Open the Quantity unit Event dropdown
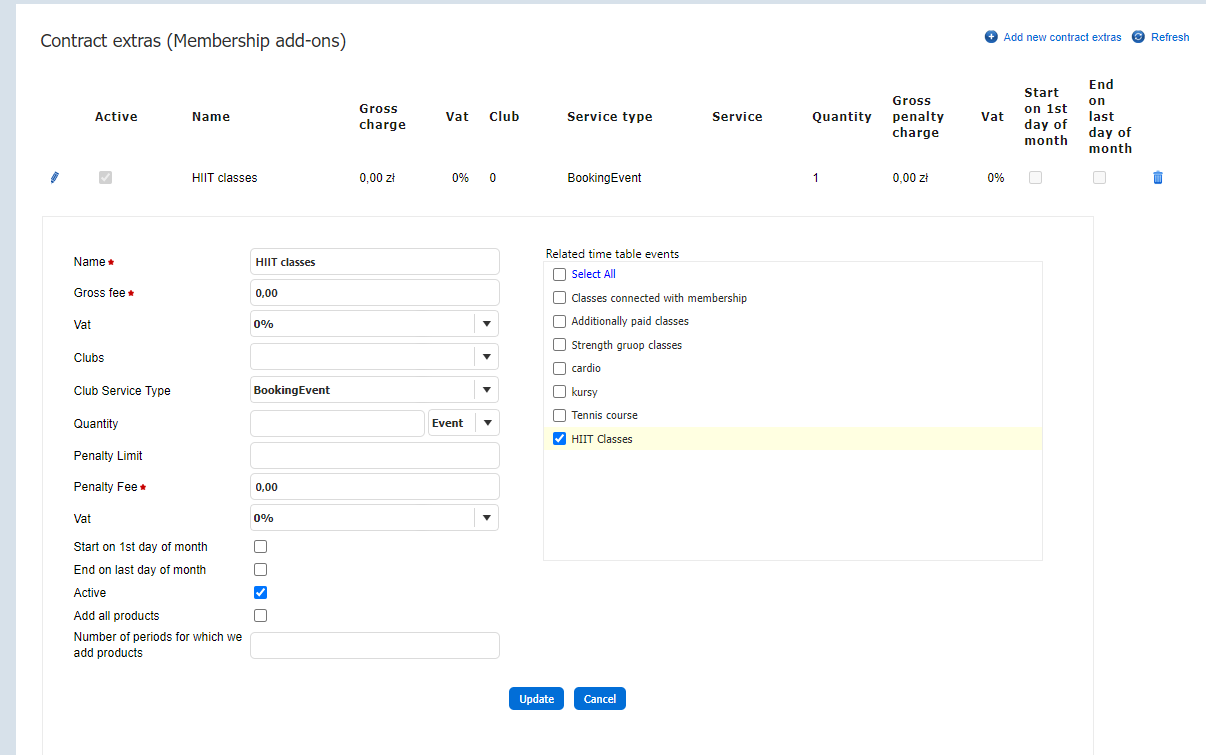Screen dimensions: 1206x755 (486, 423)
